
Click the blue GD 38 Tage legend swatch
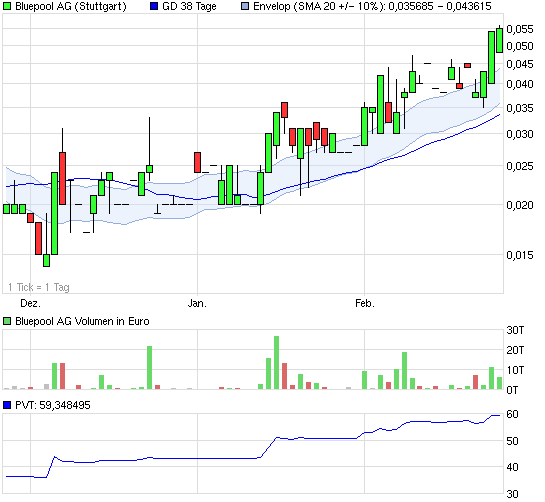click(154, 6)
